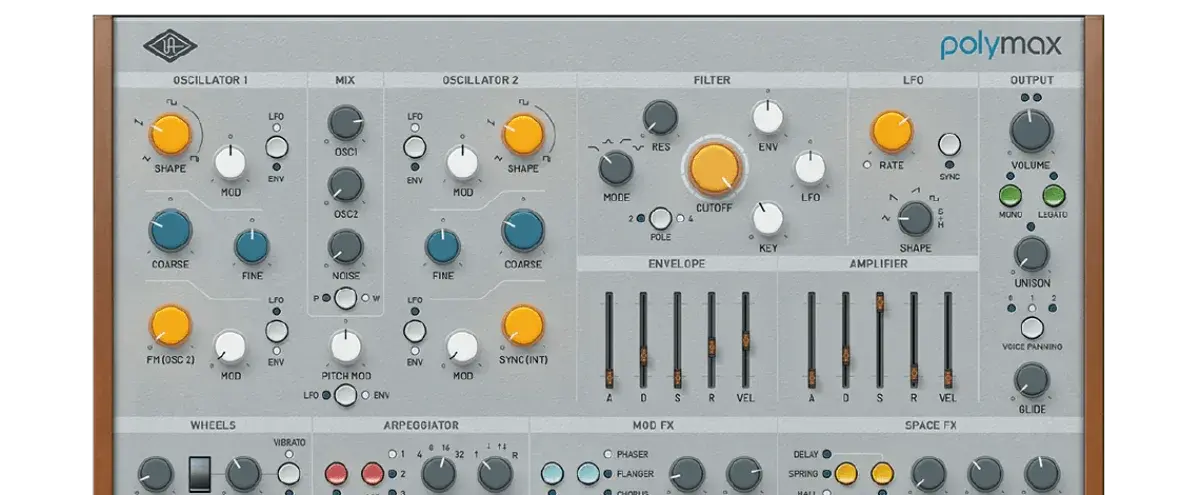Viewport: 1200px width, 495px height.
Task: Toggle the green LEGATO button
Action: point(1053,195)
